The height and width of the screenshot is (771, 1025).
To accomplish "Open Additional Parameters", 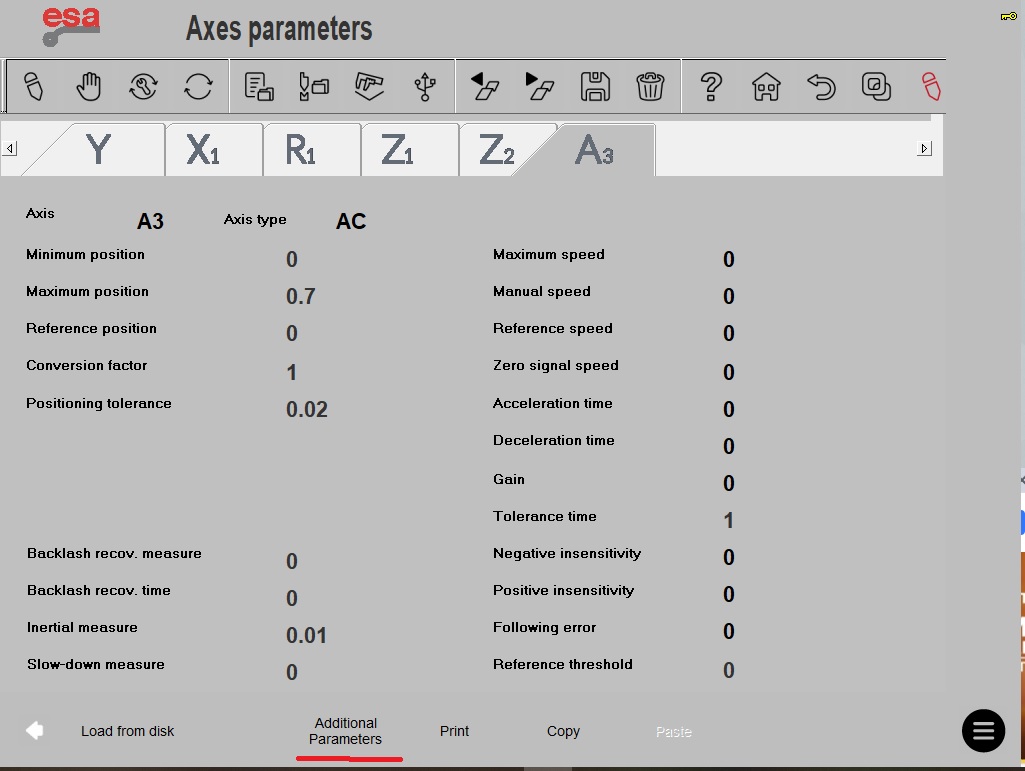I will tap(345, 731).
